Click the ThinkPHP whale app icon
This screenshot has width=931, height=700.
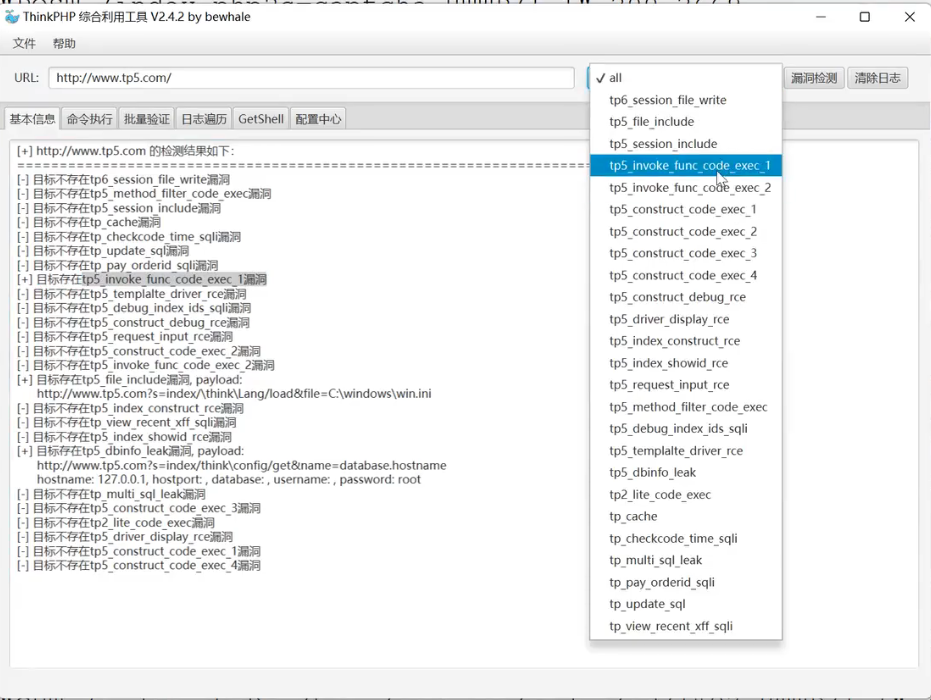click(x=11, y=17)
